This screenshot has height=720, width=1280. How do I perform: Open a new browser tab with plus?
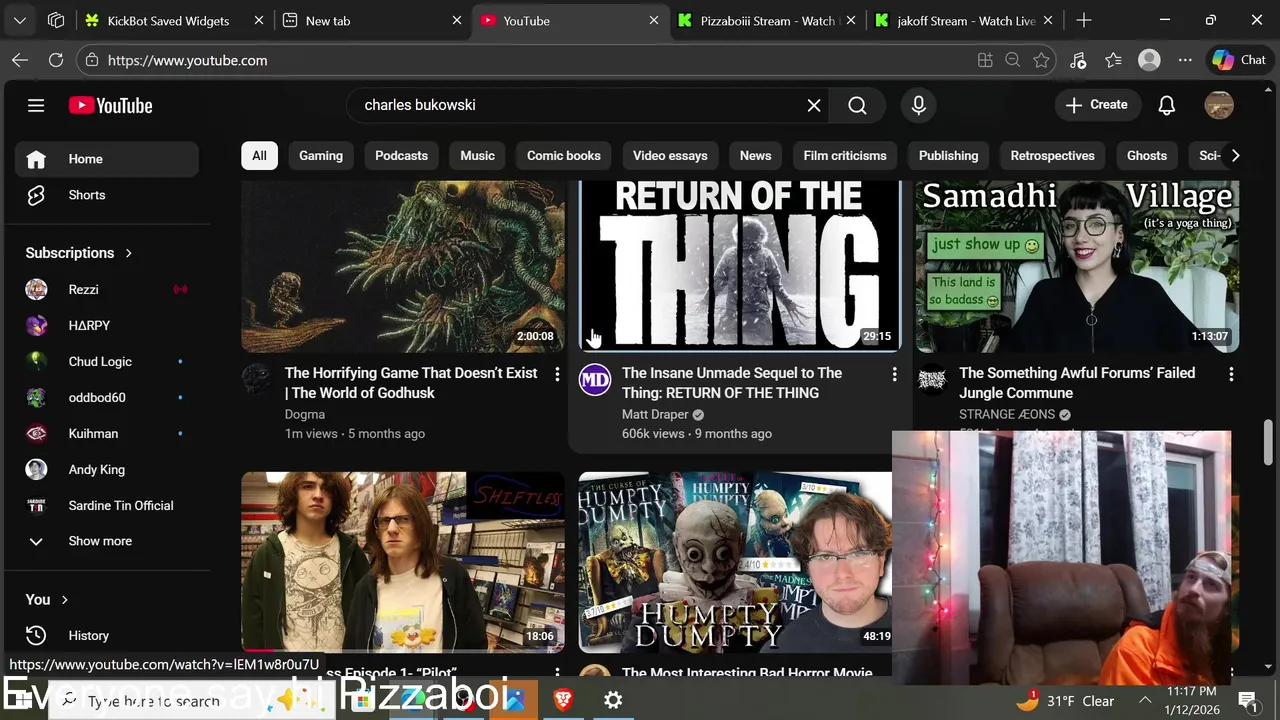click(x=1084, y=20)
